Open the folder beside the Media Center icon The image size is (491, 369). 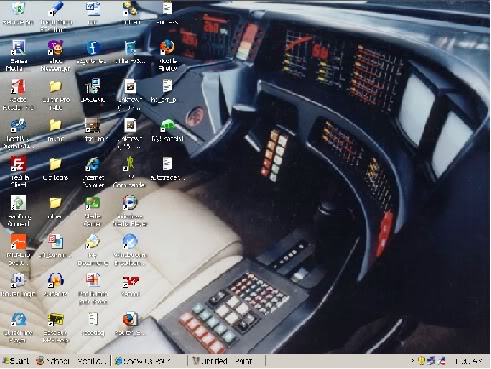click(55, 203)
